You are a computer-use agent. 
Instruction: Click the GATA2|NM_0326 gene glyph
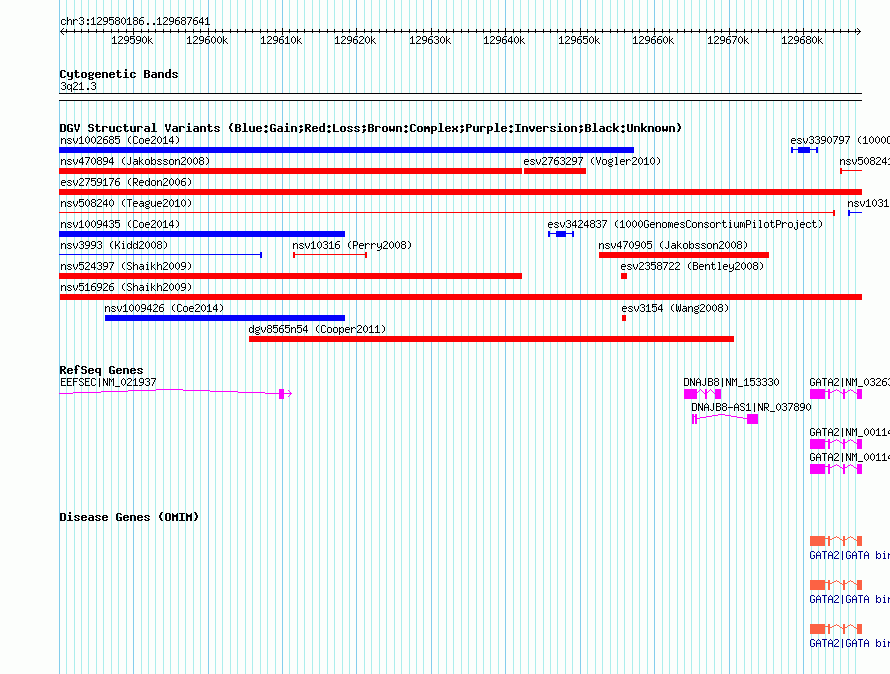click(836, 394)
